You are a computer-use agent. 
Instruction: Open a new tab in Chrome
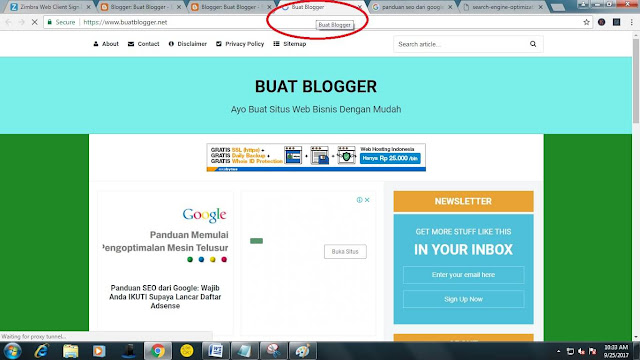tap(558, 7)
